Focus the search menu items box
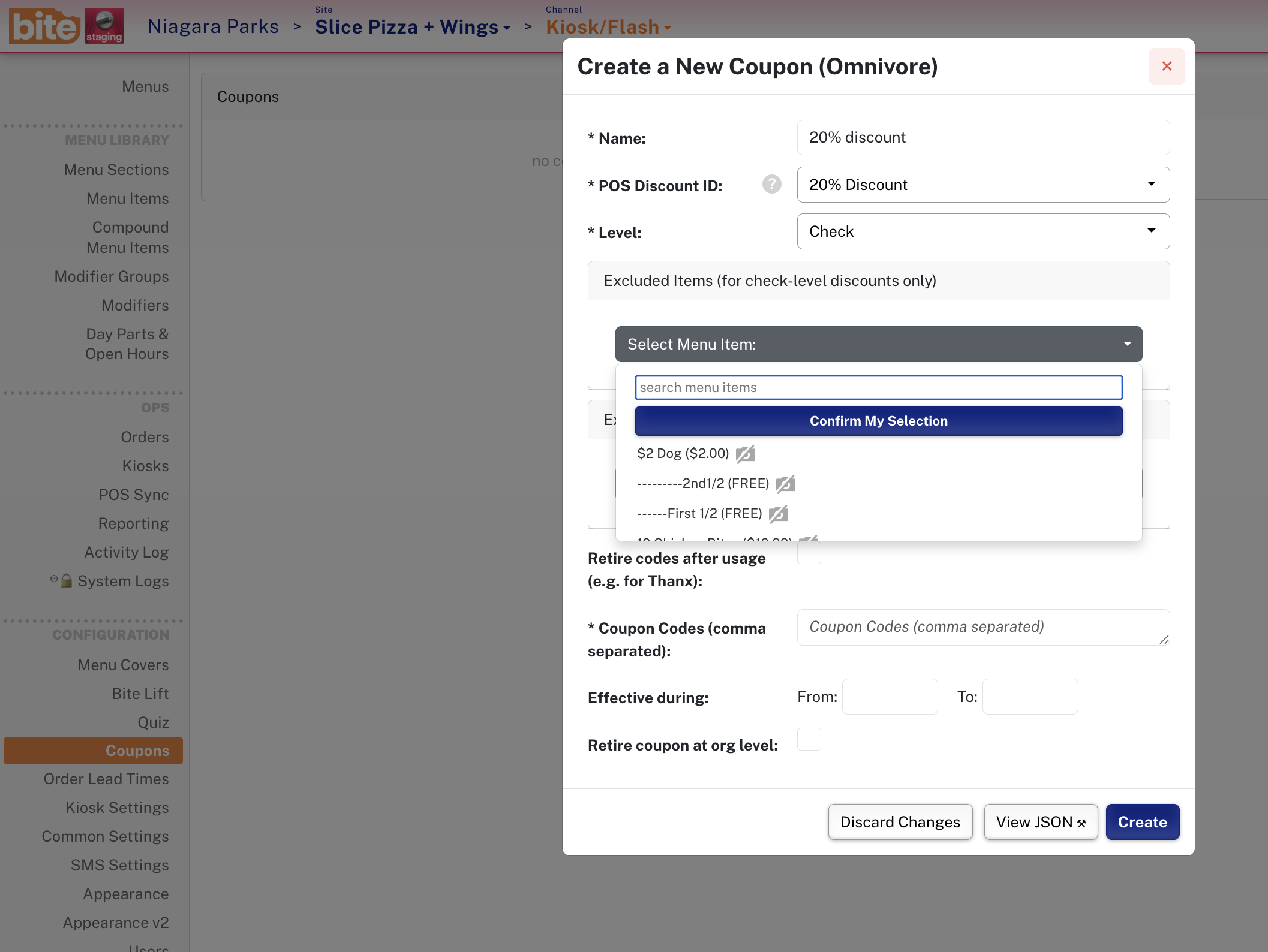This screenshot has height=952, width=1268. click(x=879, y=387)
